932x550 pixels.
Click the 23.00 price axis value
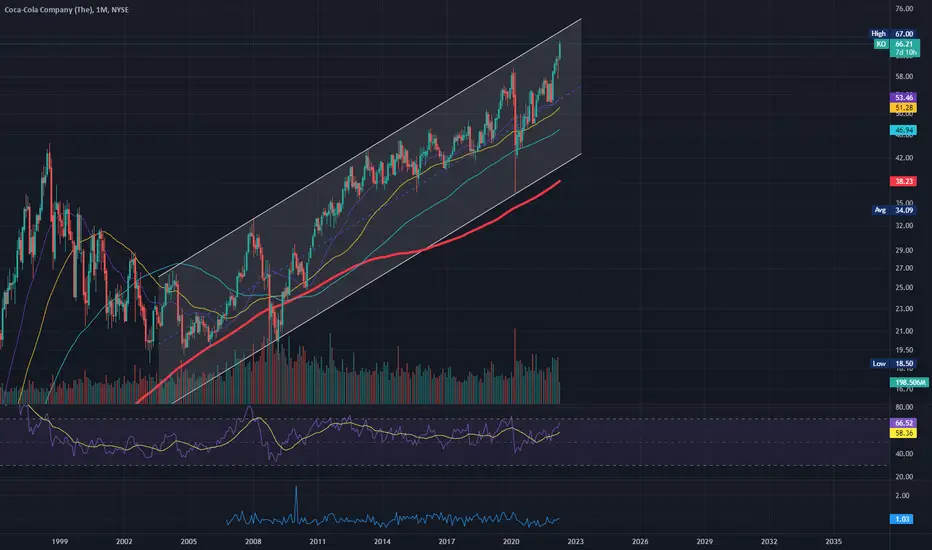pos(904,309)
